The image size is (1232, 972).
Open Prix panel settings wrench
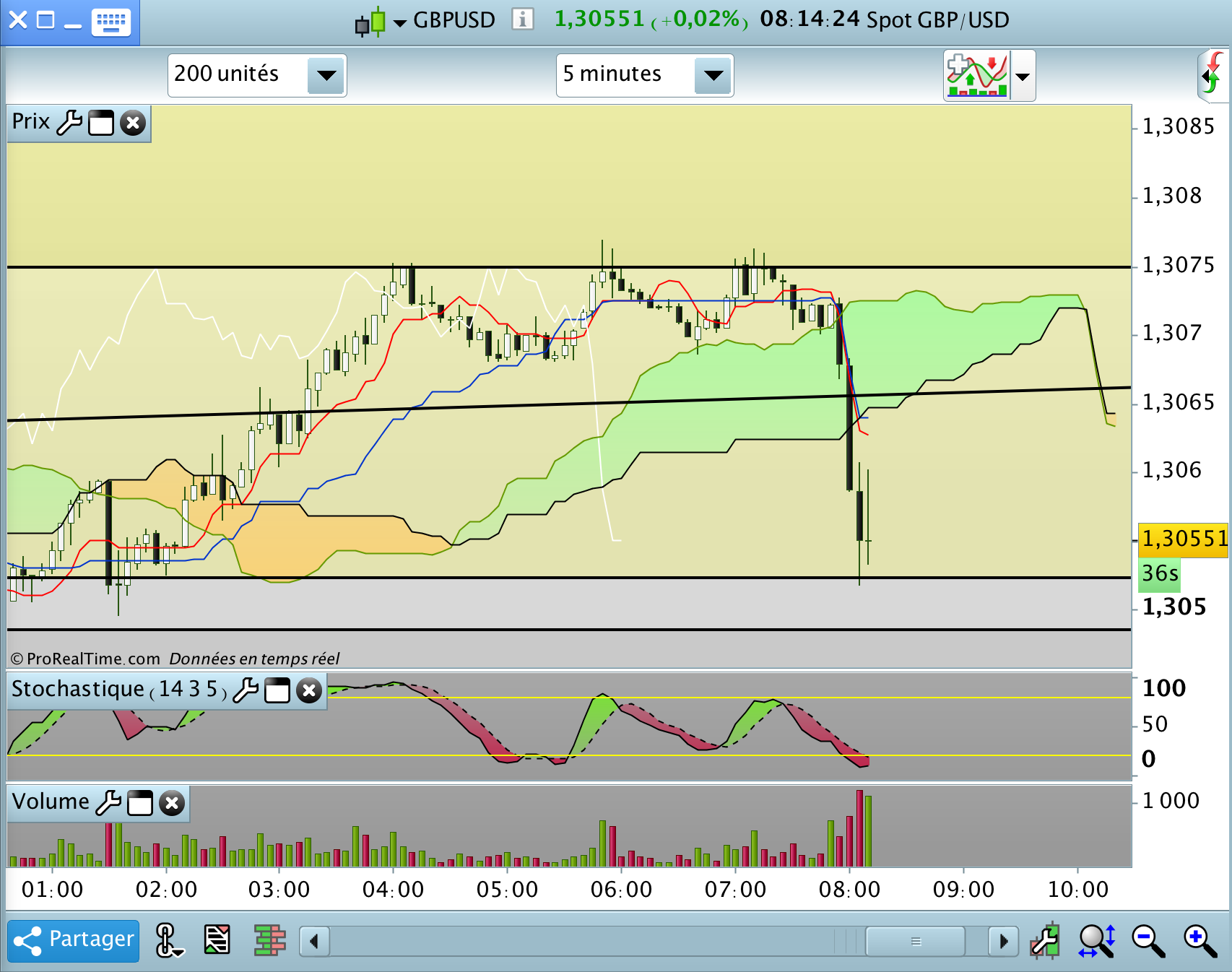tap(69, 123)
